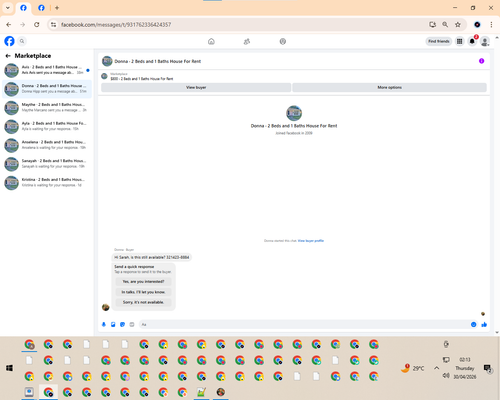Open the 29°C weather widget
The height and width of the screenshot is (400, 500).
tap(413, 368)
